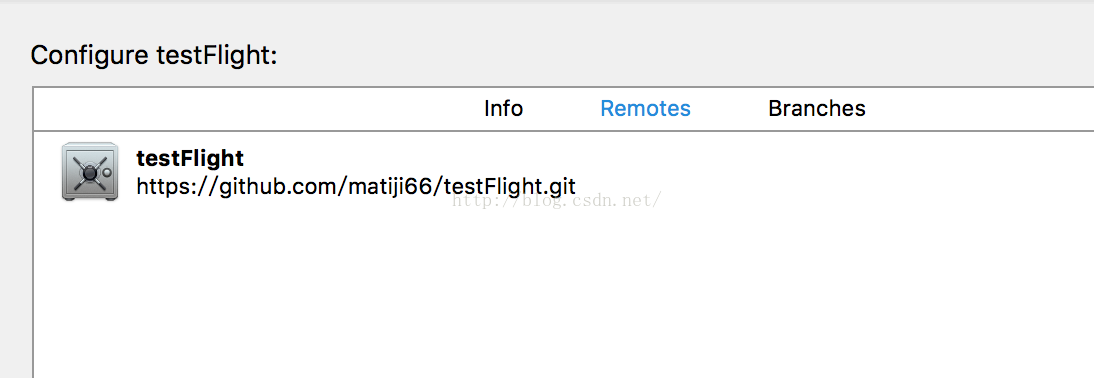
Task: Select the bold testFlight remote name
Action: [x=190, y=158]
